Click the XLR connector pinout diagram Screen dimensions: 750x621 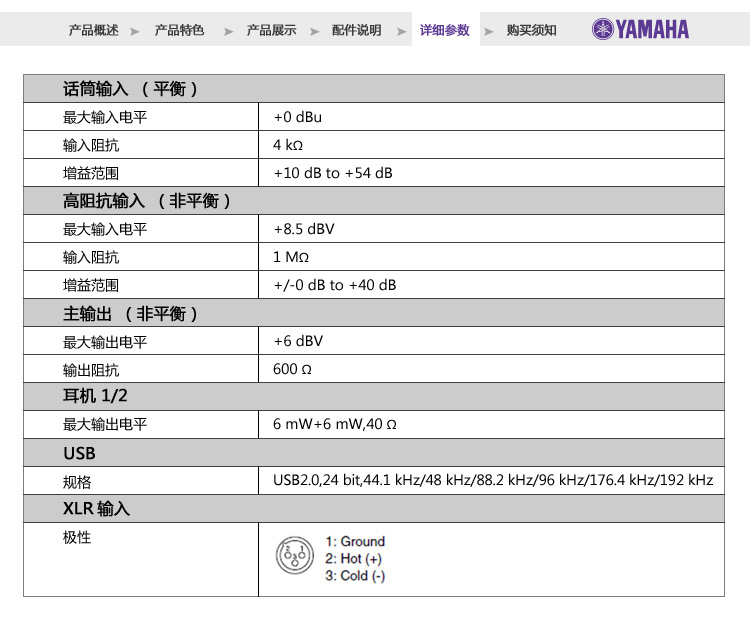(295, 555)
